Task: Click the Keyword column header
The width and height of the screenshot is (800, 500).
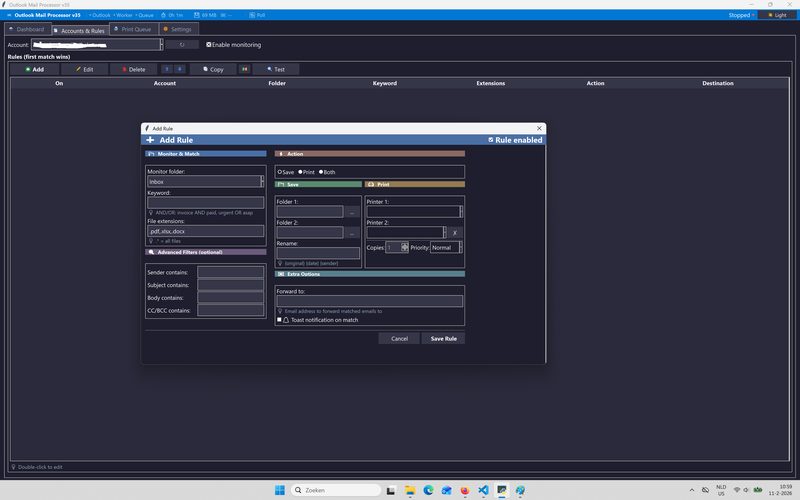Action: pos(385,83)
